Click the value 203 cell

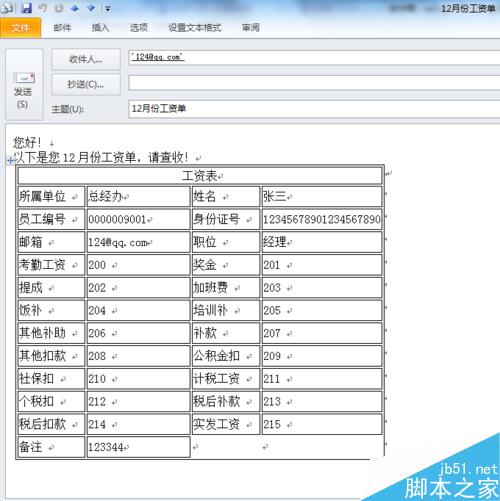tap(322, 288)
